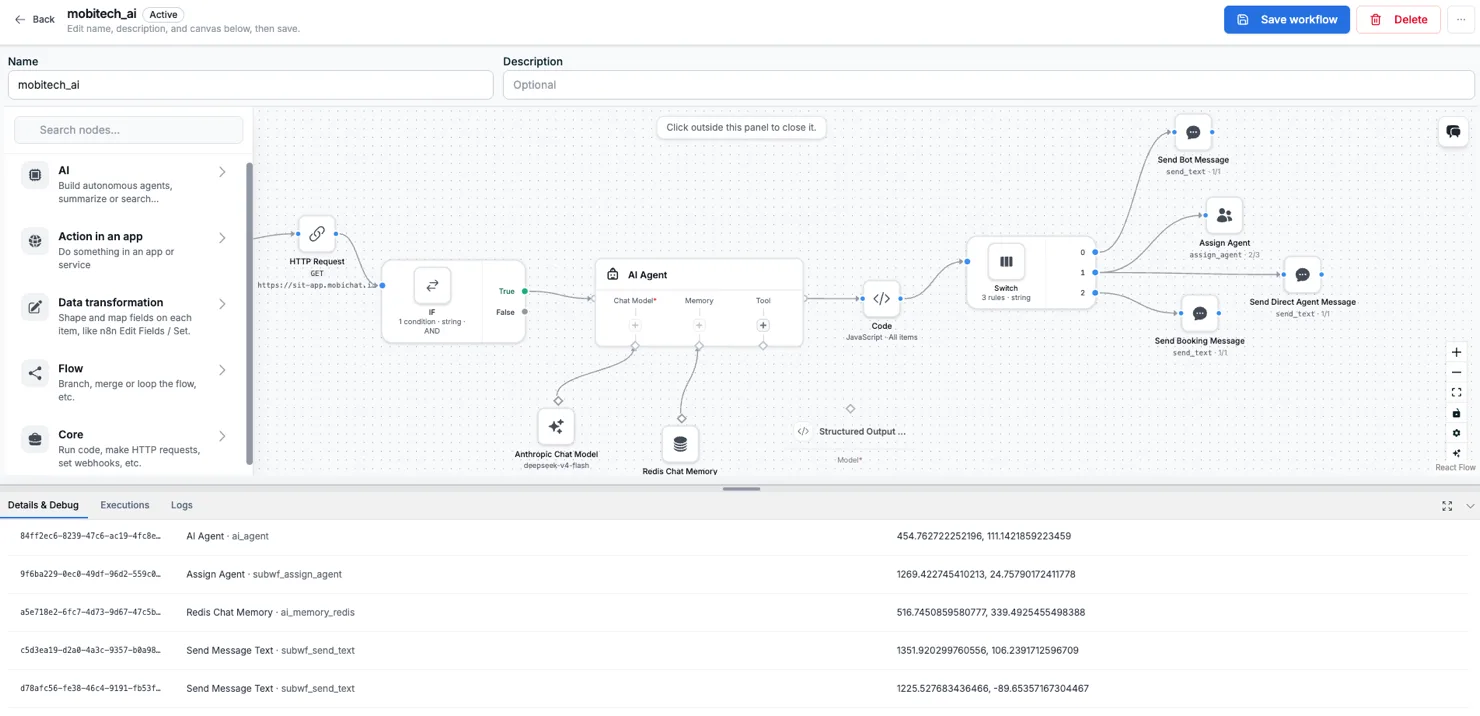Click the Action in an app globe icon
This screenshot has height=716, width=1480.
pyautogui.click(x=35, y=241)
